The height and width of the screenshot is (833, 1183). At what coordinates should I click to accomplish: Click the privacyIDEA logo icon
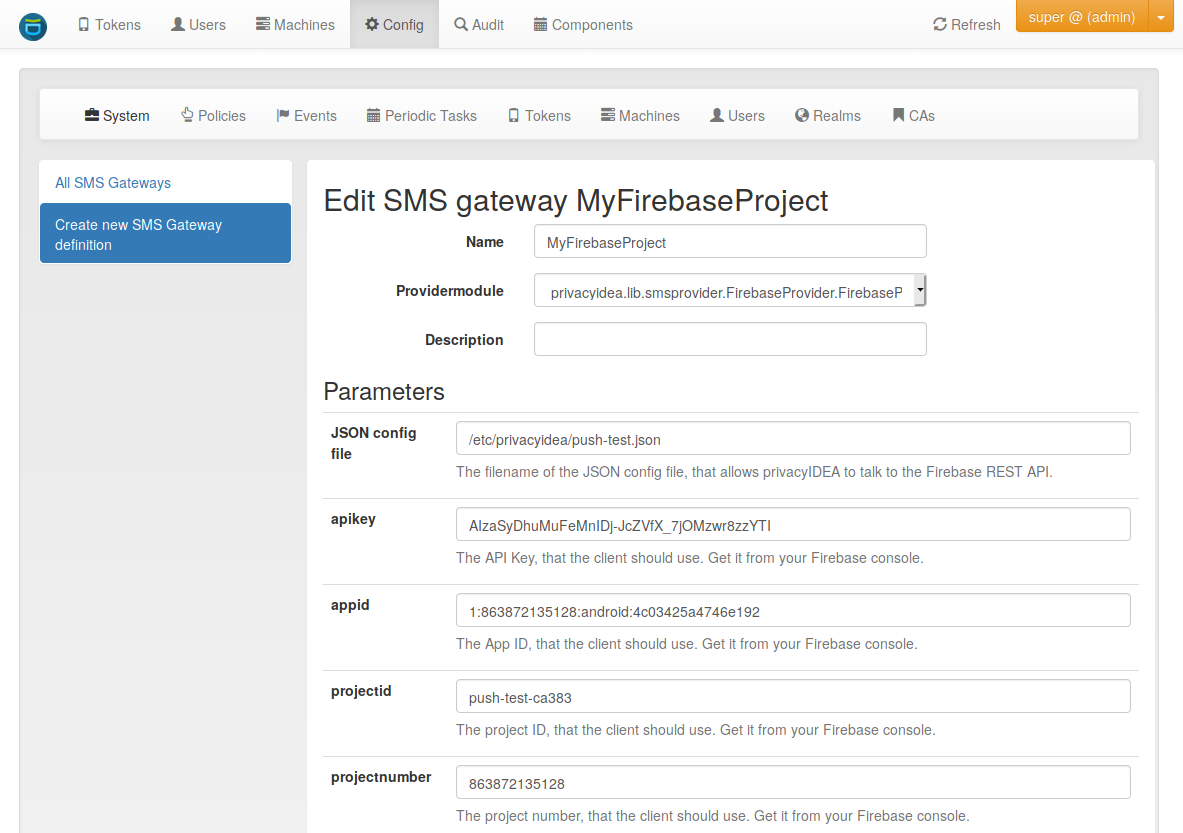(33, 25)
